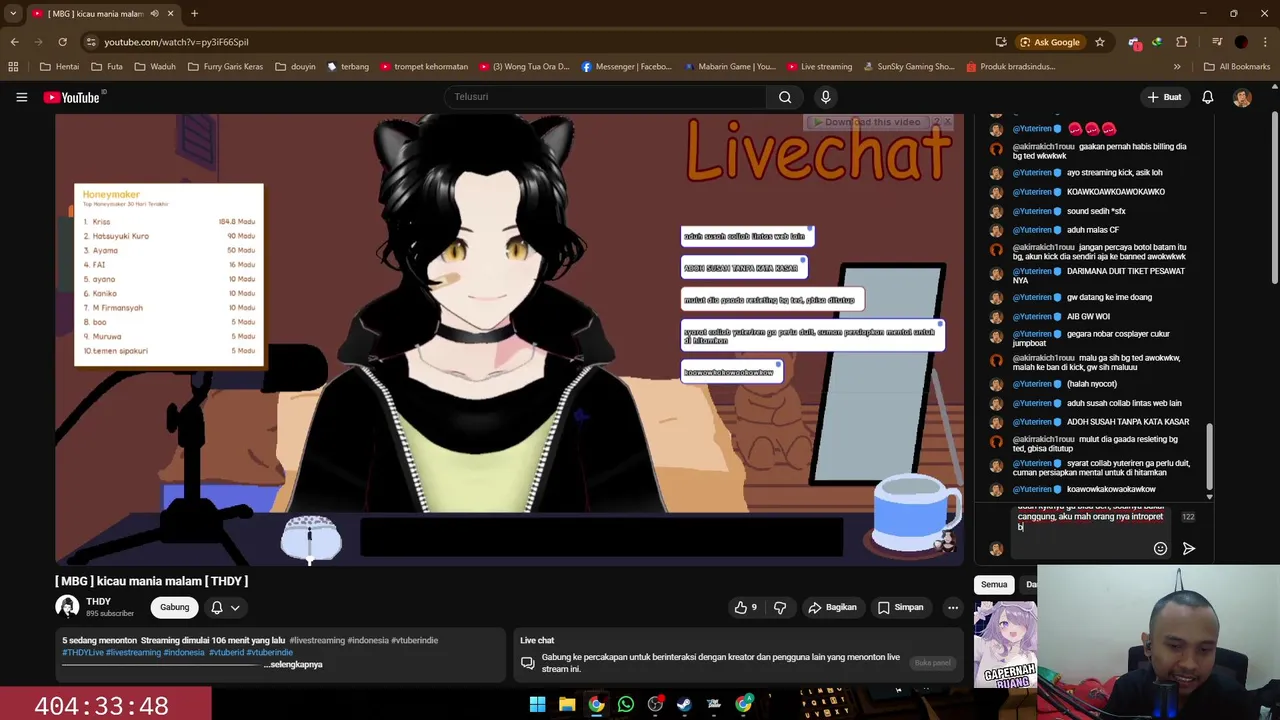This screenshot has height=720, width=1280.
Task: Open the Chrome extensions puzzle icon
Action: [x=1182, y=42]
